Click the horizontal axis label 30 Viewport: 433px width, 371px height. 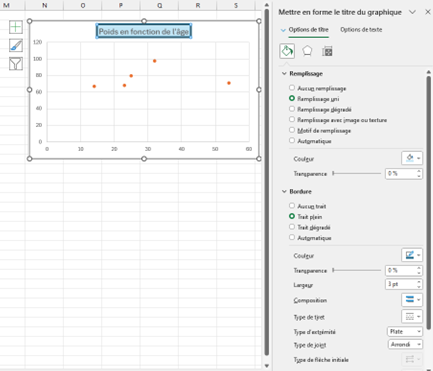click(x=148, y=149)
